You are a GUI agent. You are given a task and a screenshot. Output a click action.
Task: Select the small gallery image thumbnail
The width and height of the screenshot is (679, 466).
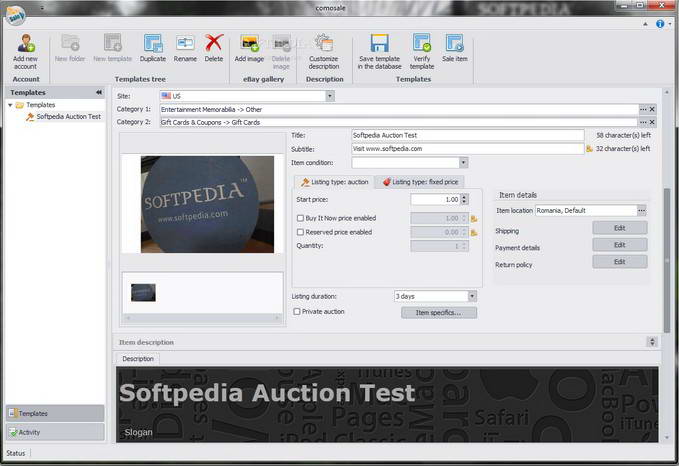143,293
